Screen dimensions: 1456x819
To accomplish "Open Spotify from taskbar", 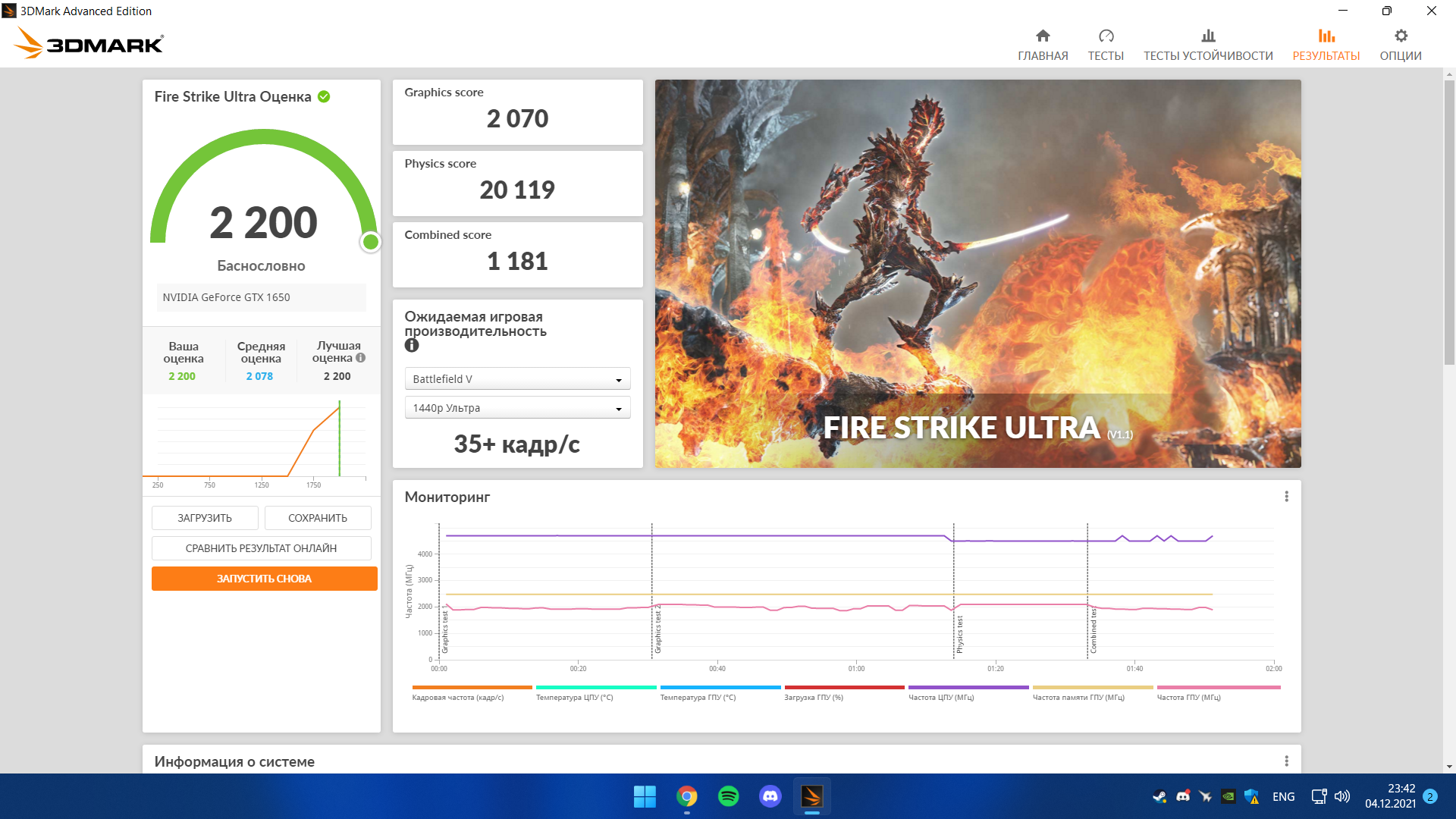I will click(x=728, y=796).
